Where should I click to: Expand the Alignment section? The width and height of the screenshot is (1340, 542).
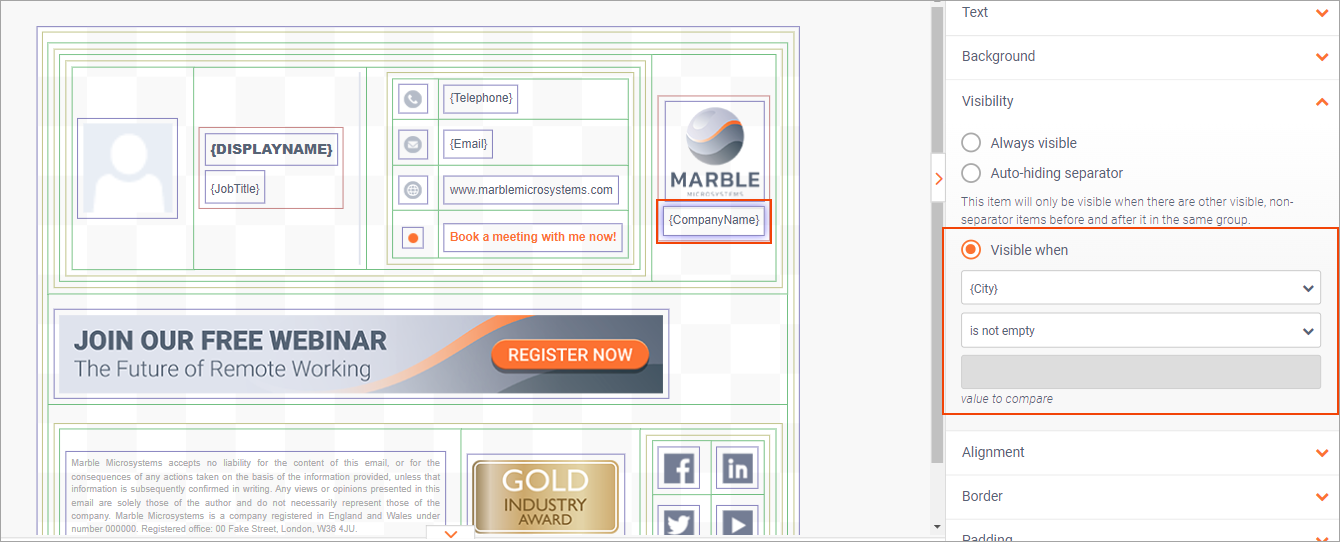click(x=1322, y=453)
